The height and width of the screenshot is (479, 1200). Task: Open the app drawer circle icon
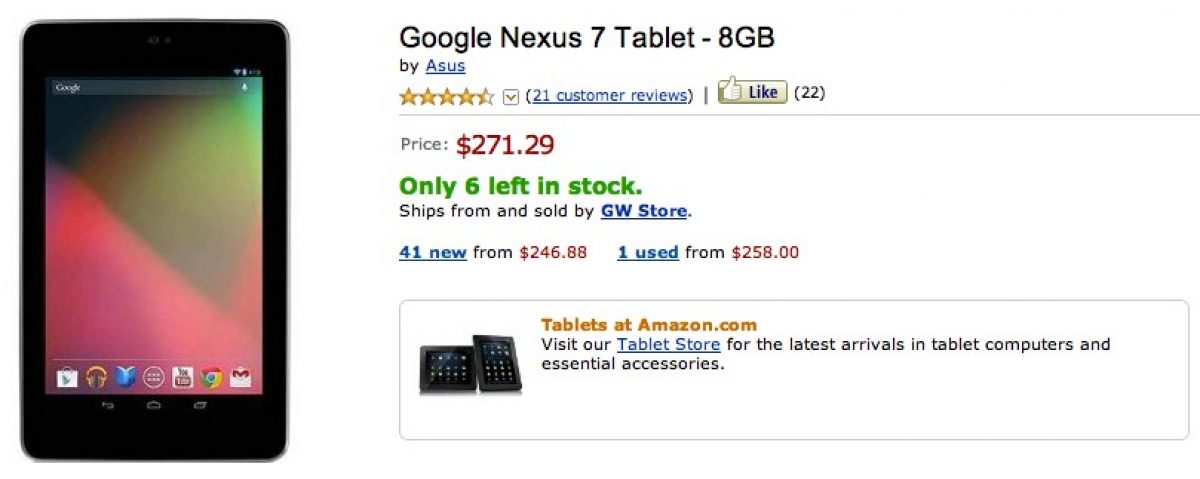tap(153, 377)
